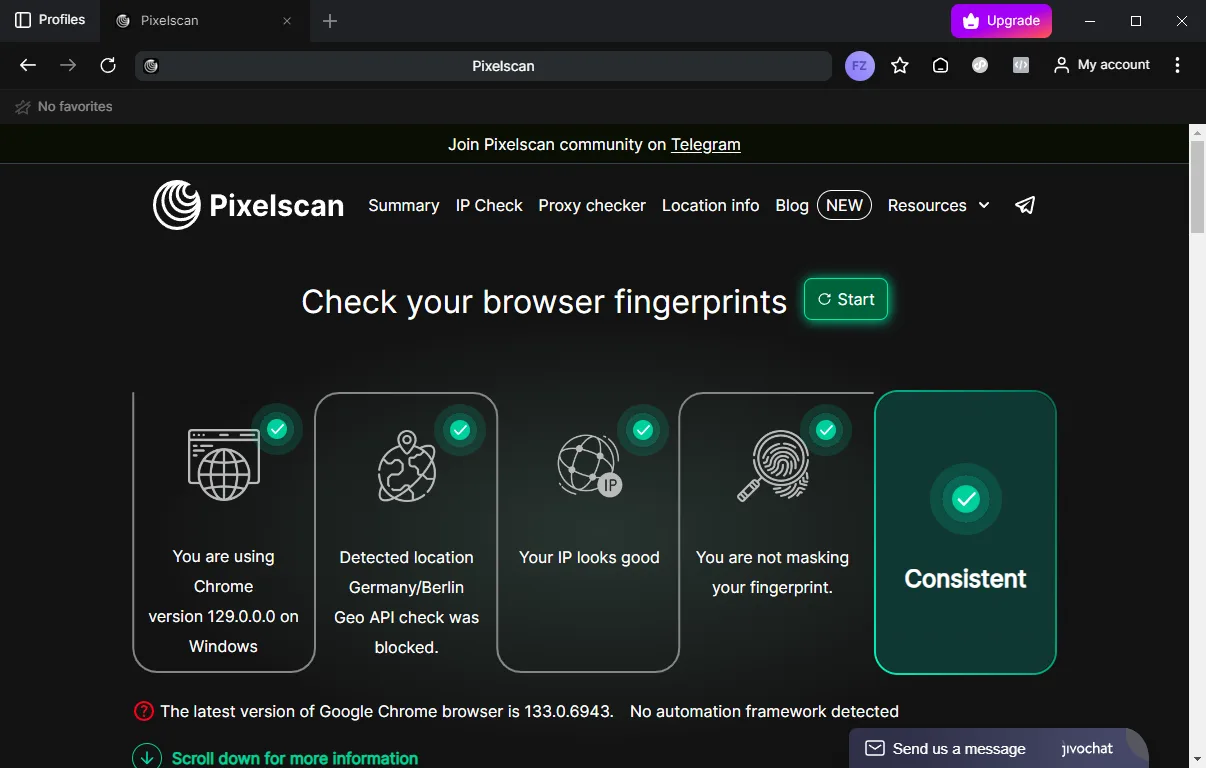Go to the Summary nav item
1206x768 pixels.
[x=404, y=205]
